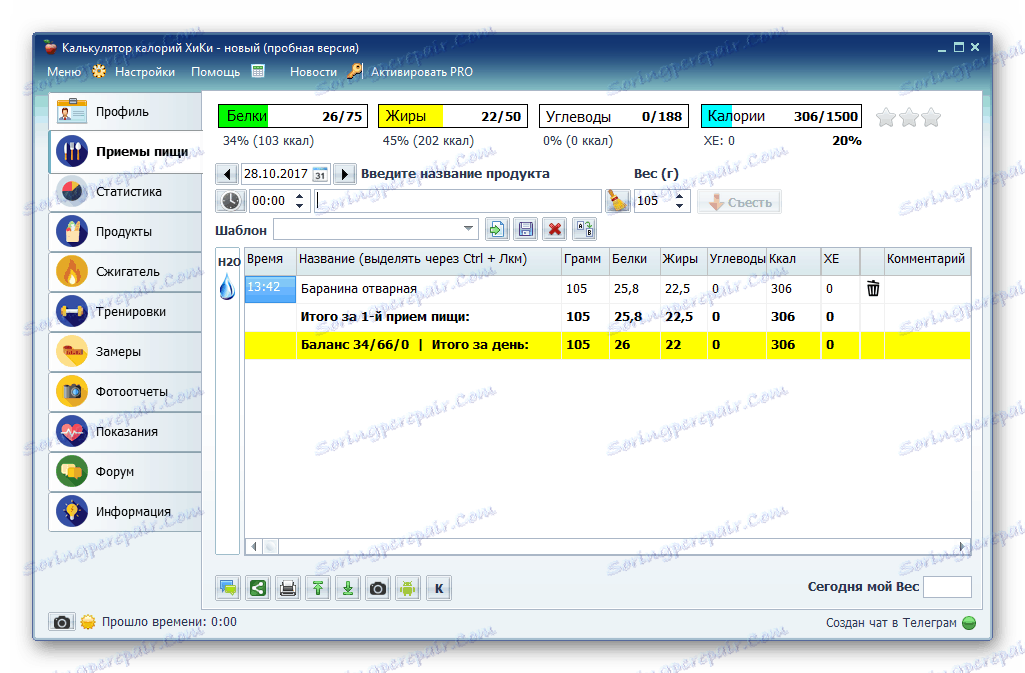Select Баранина отварная row name

point(358,289)
